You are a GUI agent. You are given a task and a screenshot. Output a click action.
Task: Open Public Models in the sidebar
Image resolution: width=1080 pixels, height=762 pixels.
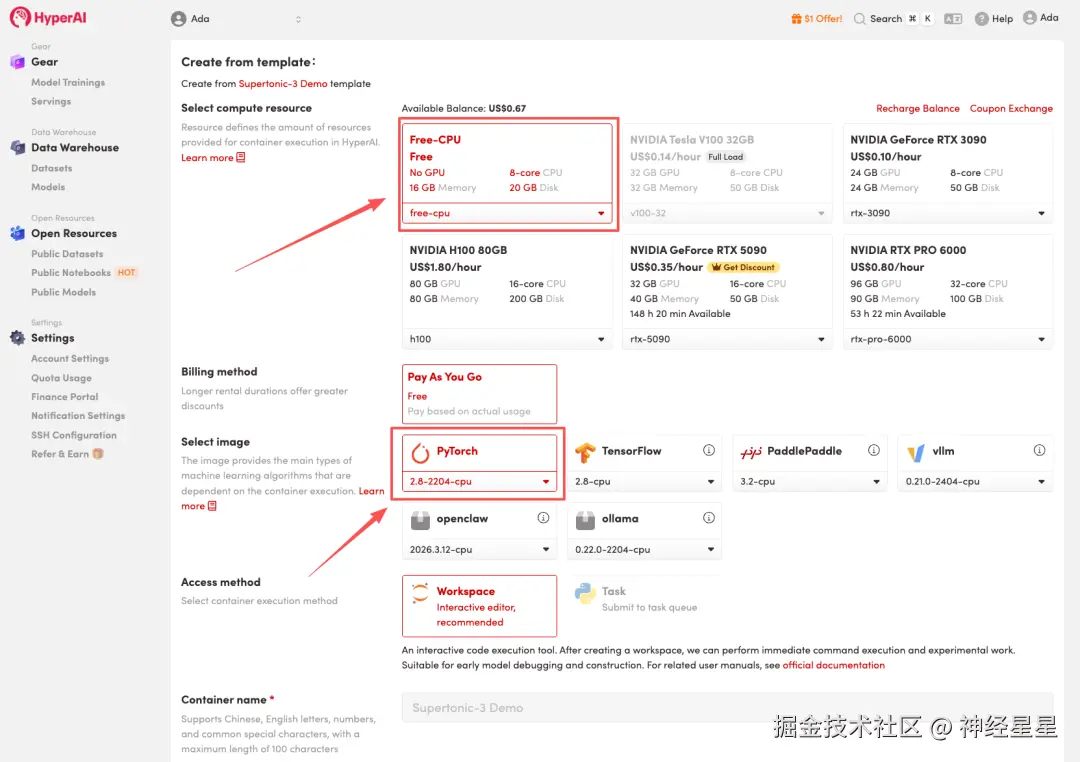(63, 292)
